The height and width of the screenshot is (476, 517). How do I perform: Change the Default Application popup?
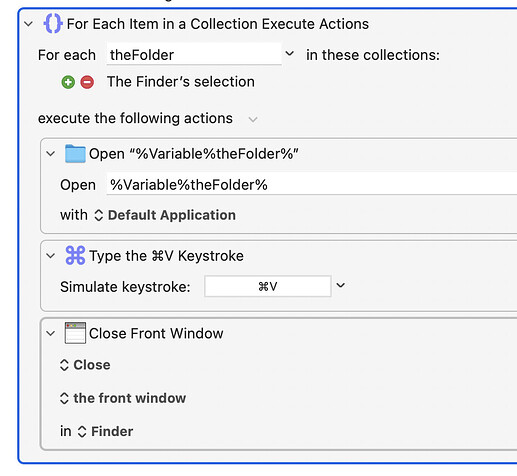(x=165, y=215)
